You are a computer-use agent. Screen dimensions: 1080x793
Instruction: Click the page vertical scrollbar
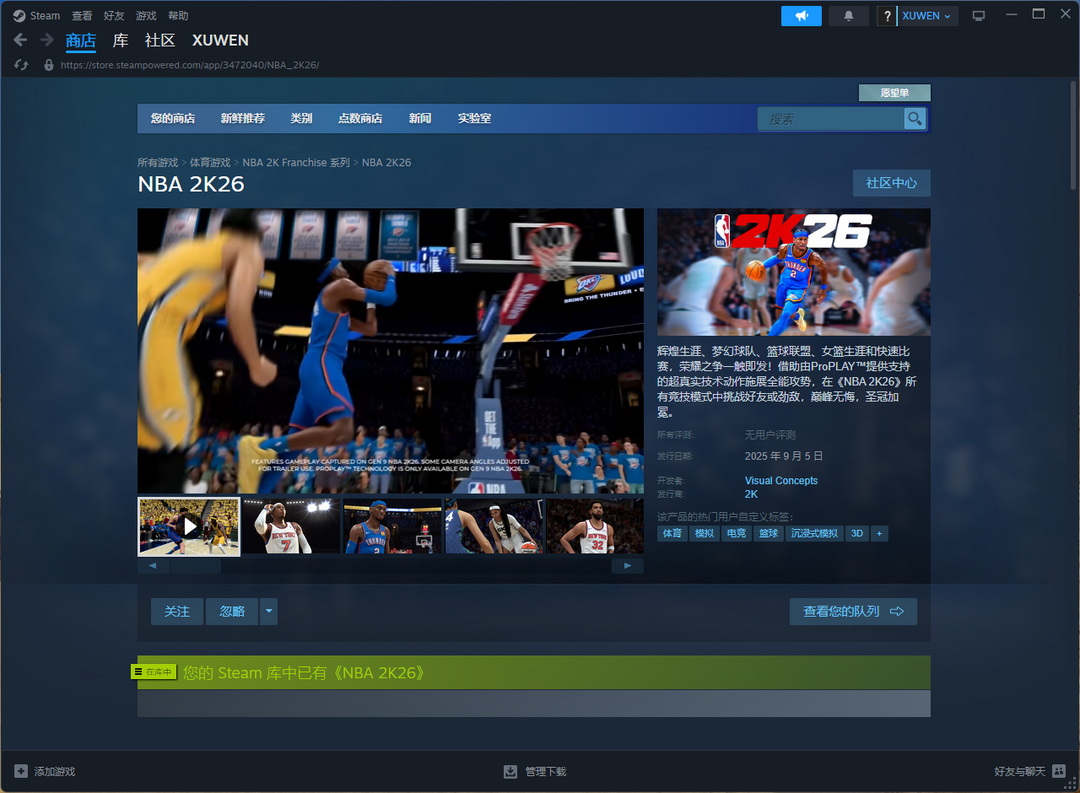[1073, 134]
